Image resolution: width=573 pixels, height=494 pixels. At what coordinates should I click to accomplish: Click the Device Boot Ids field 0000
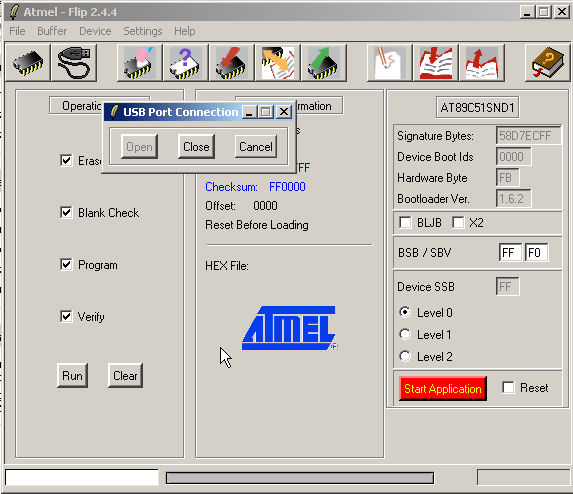coord(513,157)
